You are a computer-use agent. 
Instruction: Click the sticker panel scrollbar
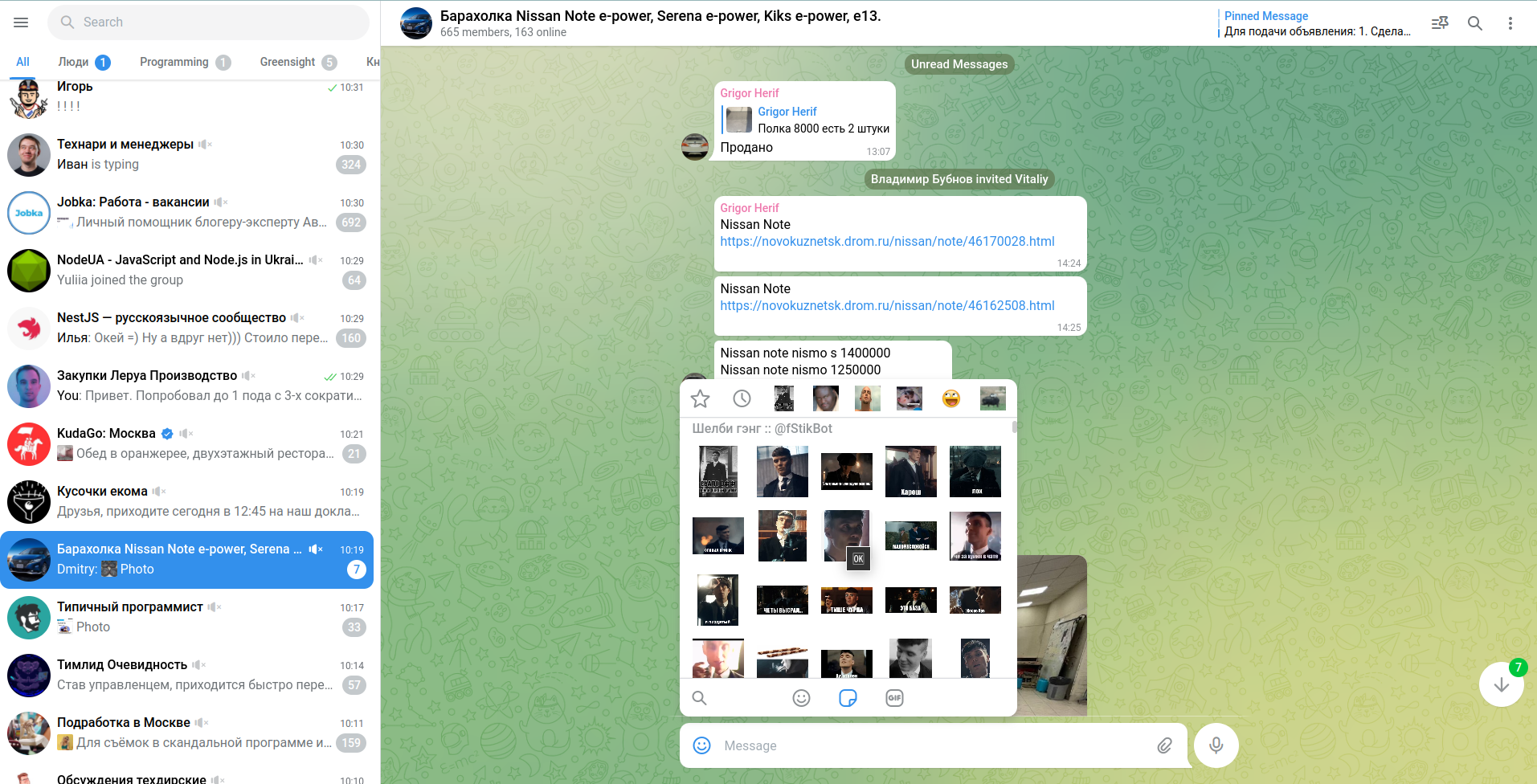1014,427
